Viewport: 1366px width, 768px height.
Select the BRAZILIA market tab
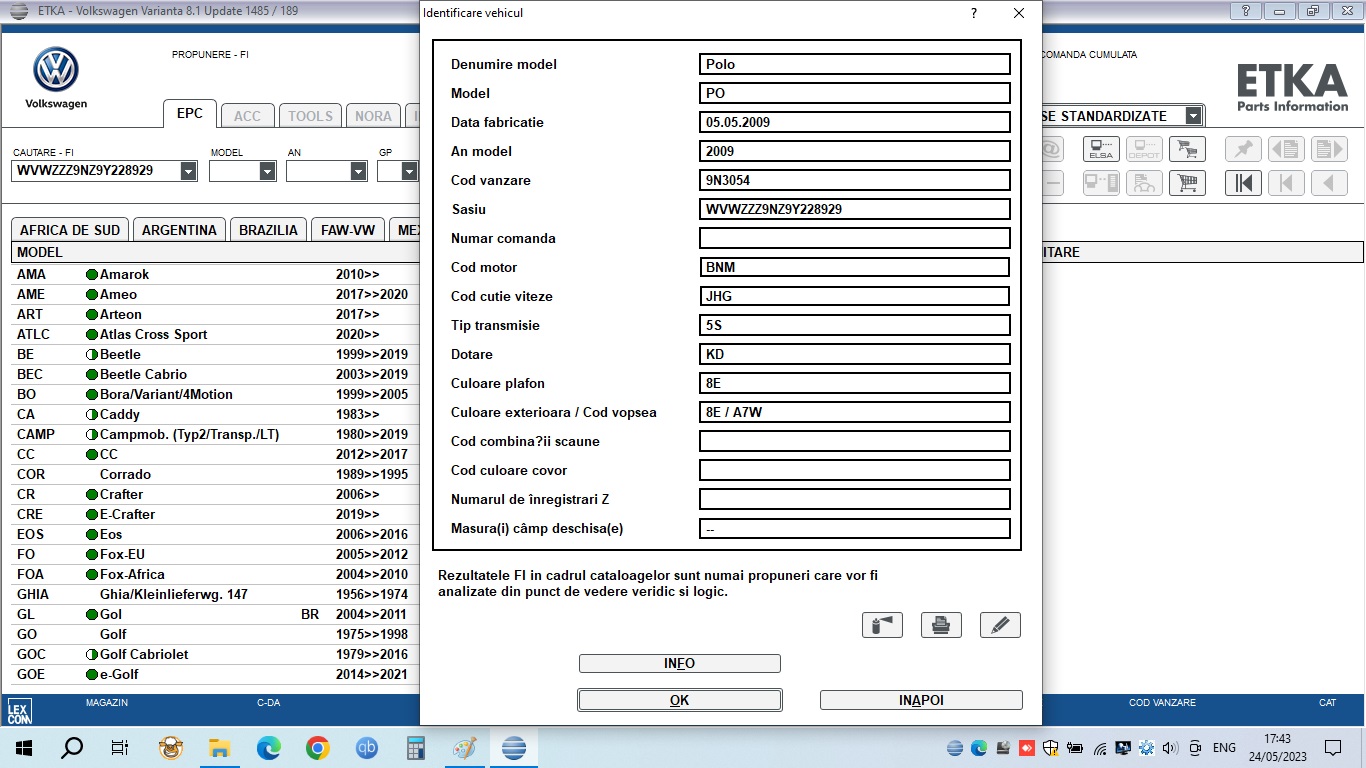point(268,230)
